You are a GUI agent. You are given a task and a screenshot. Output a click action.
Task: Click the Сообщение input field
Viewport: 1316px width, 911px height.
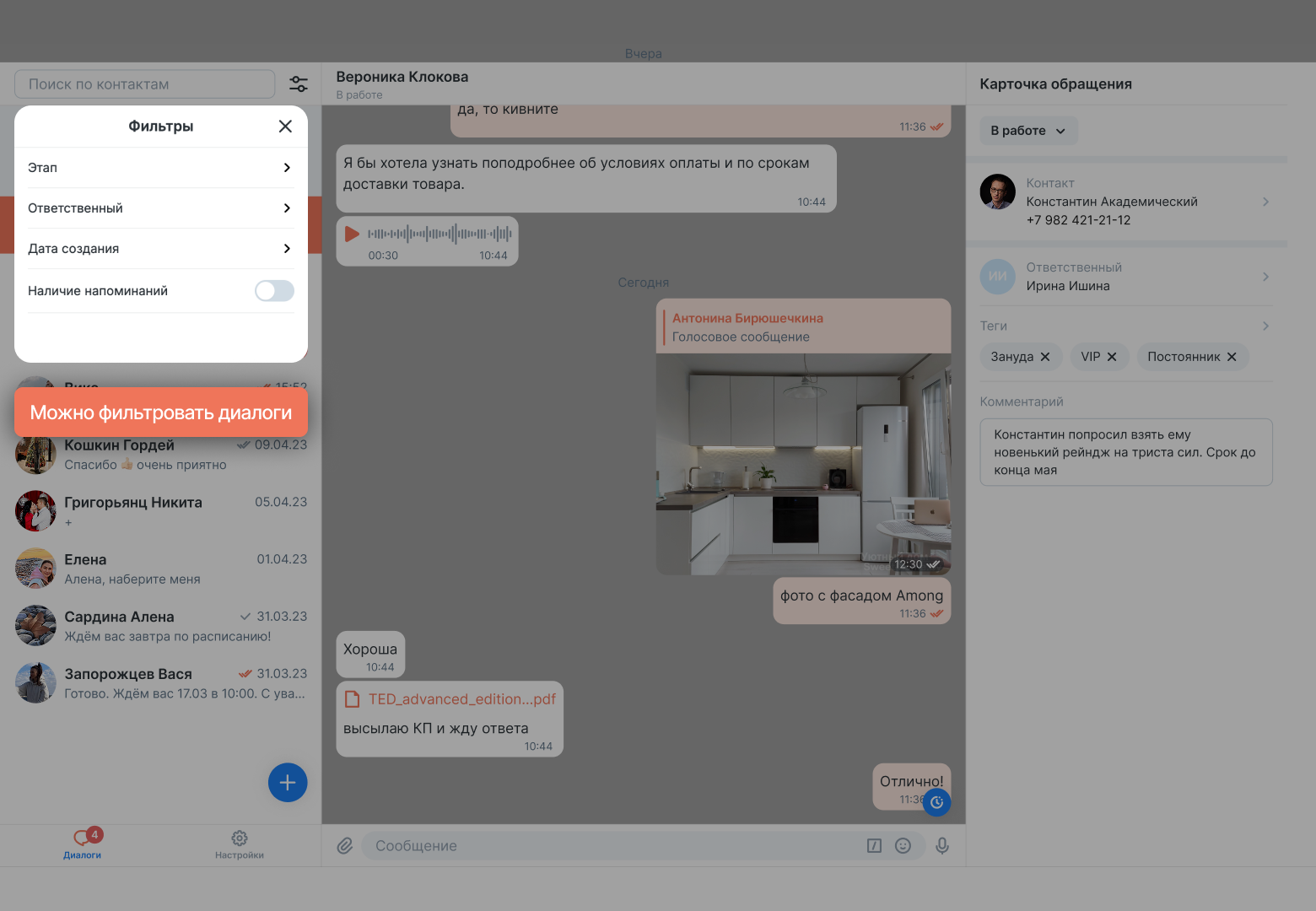coord(591,845)
